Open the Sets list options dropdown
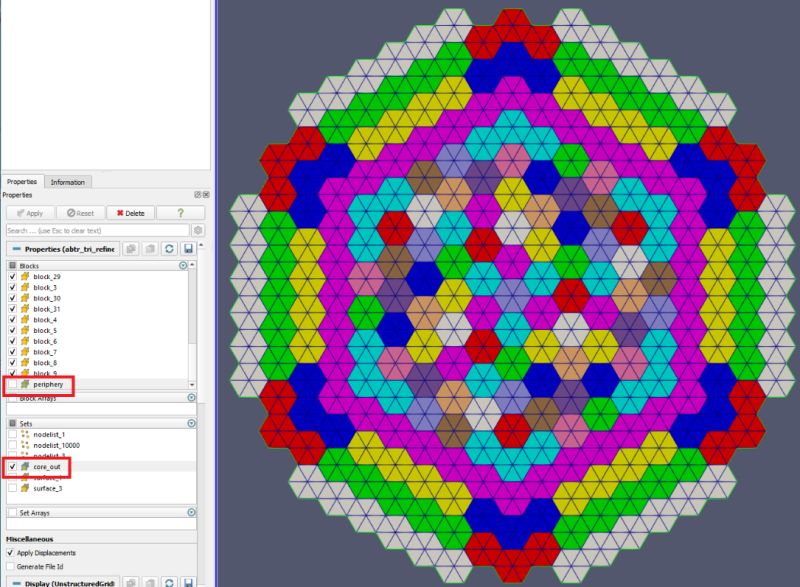800x587 pixels. [191, 423]
